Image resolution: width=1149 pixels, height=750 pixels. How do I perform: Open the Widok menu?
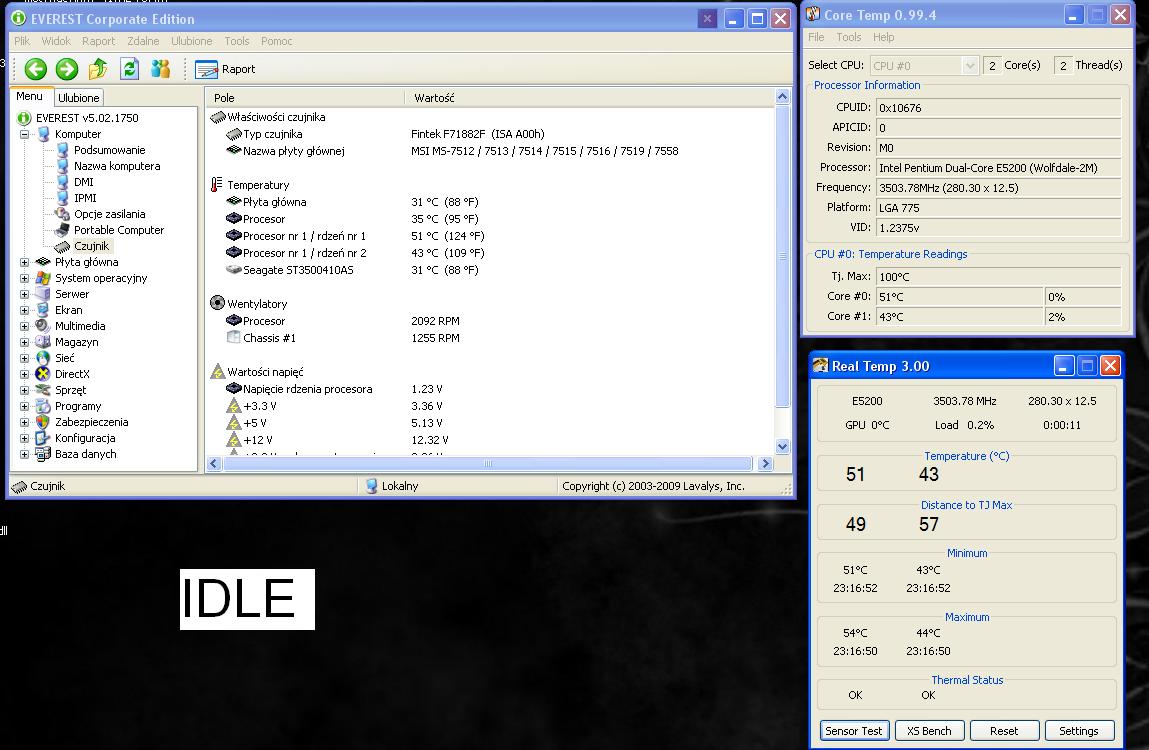coord(56,41)
